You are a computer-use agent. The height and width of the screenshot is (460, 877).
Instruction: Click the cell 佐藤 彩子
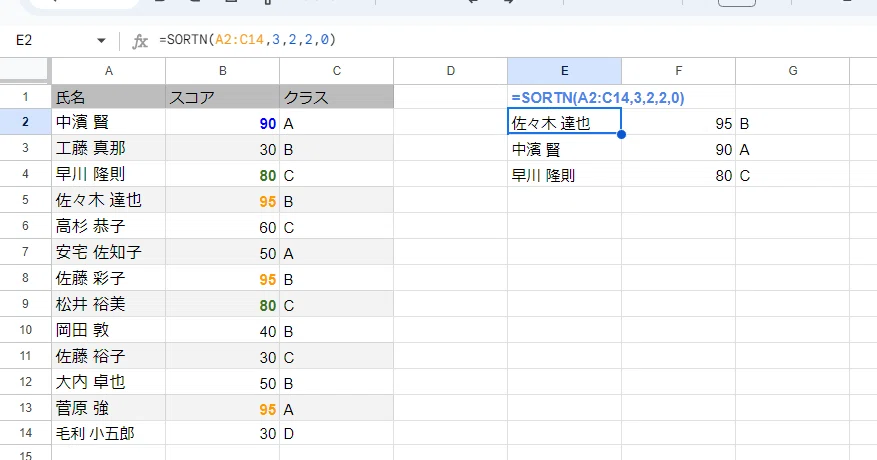109,278
